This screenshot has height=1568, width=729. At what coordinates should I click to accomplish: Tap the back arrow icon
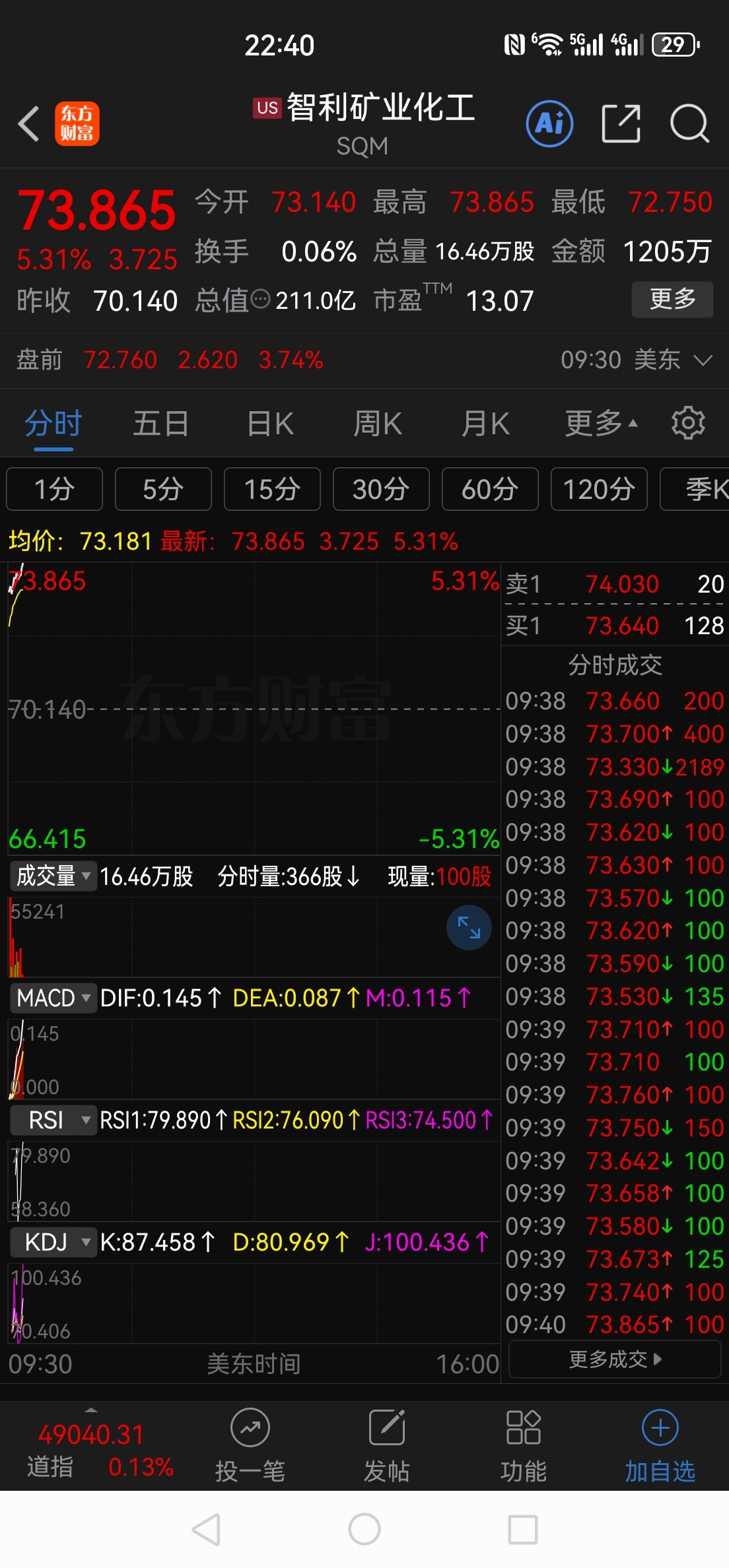pyautogui.click(x=29, y=123)
